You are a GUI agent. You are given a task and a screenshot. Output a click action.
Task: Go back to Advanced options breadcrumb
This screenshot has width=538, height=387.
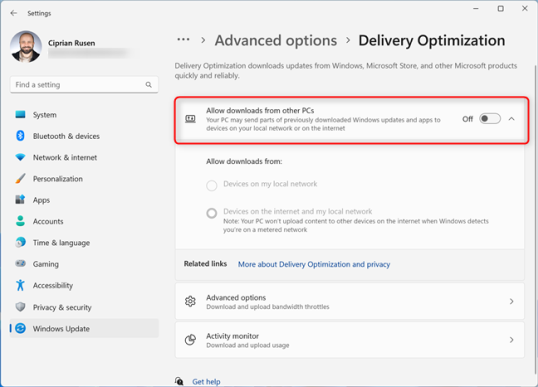tap(276, 40)
